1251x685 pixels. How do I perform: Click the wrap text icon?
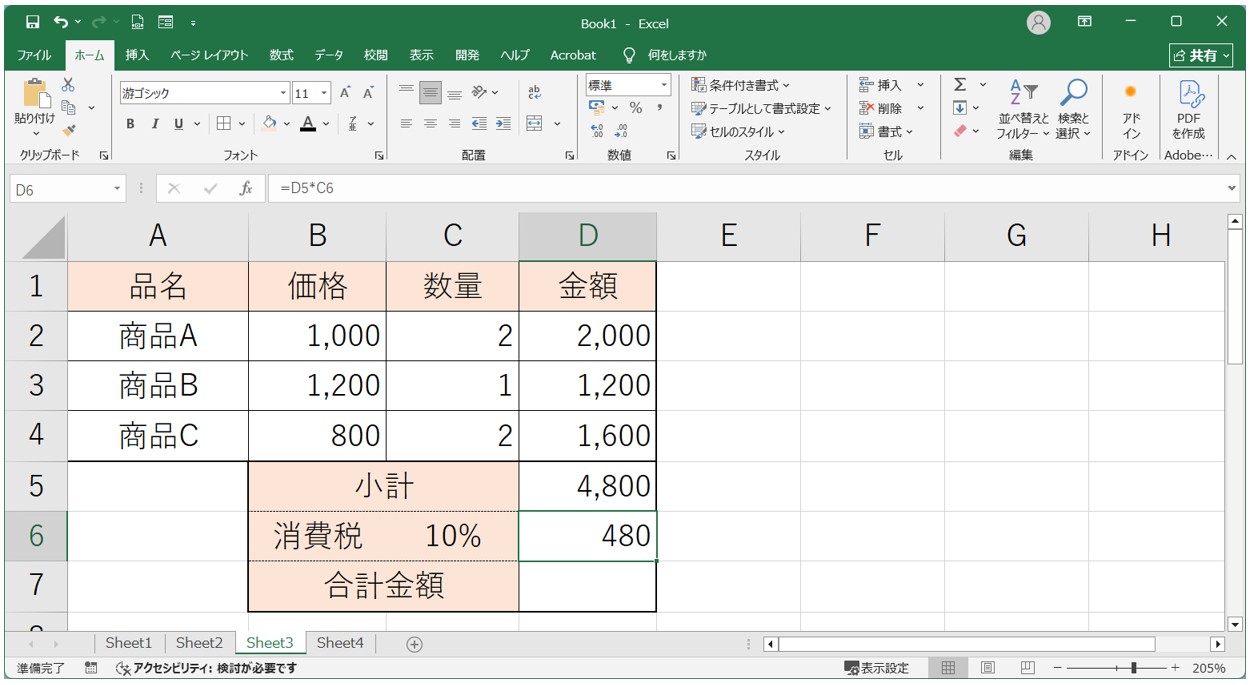point(535,92)
